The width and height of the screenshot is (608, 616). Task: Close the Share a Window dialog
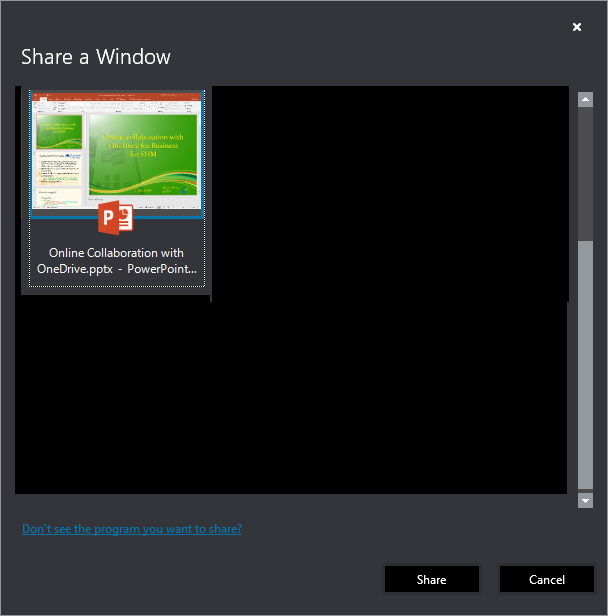(577, 27)
